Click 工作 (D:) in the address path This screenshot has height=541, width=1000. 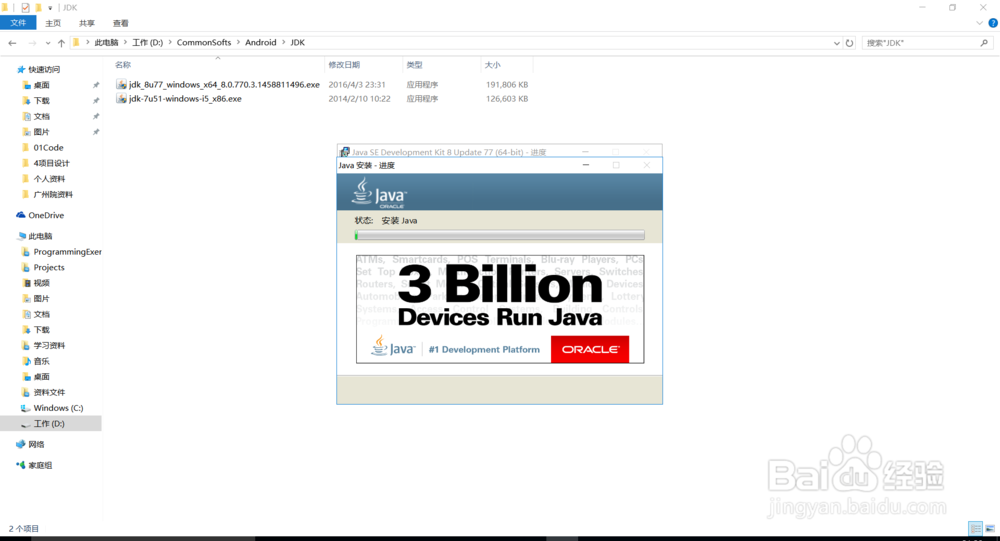[147, 43]
